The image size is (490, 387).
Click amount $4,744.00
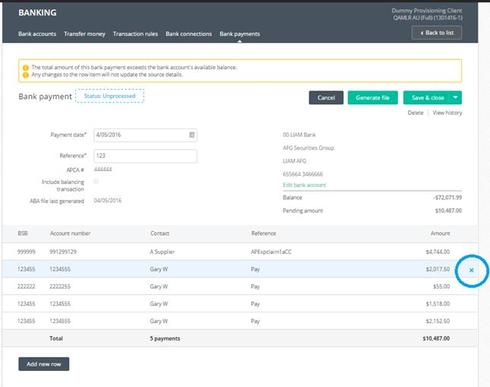pyautogui.click(x=438, y=252)
